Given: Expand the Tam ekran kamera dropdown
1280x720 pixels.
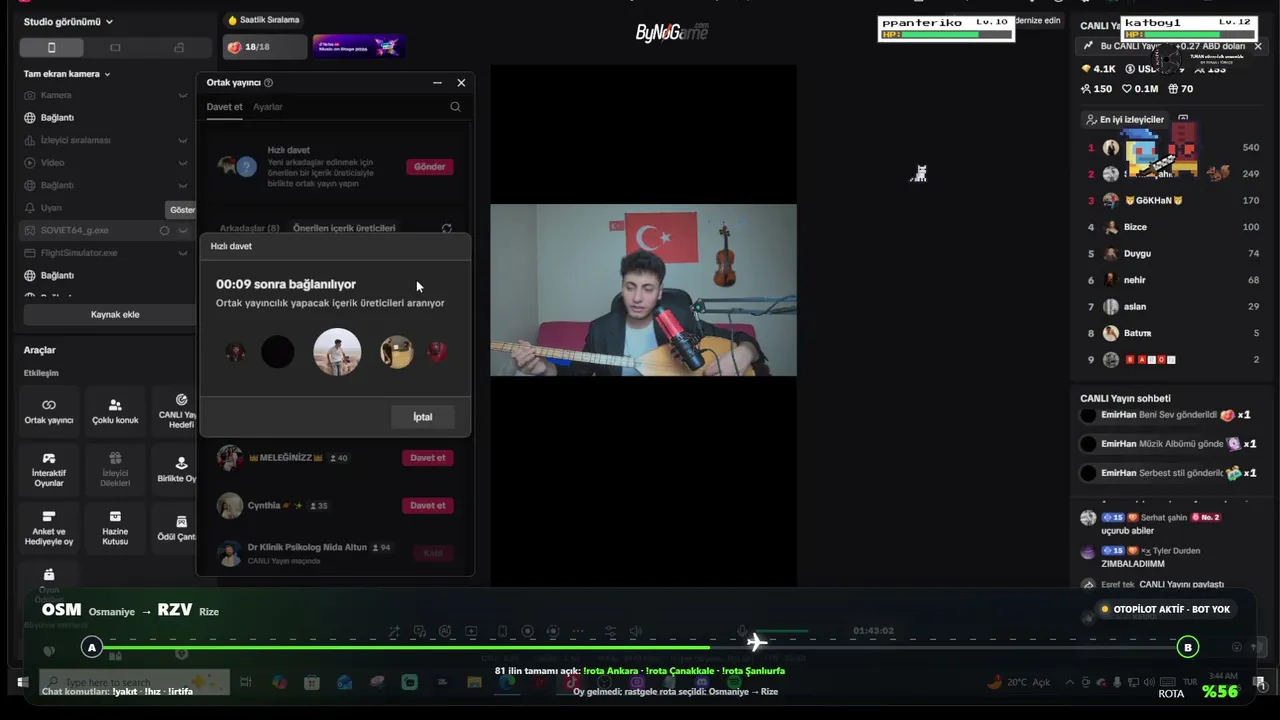Looking at the screenshot, I should 67,74.
